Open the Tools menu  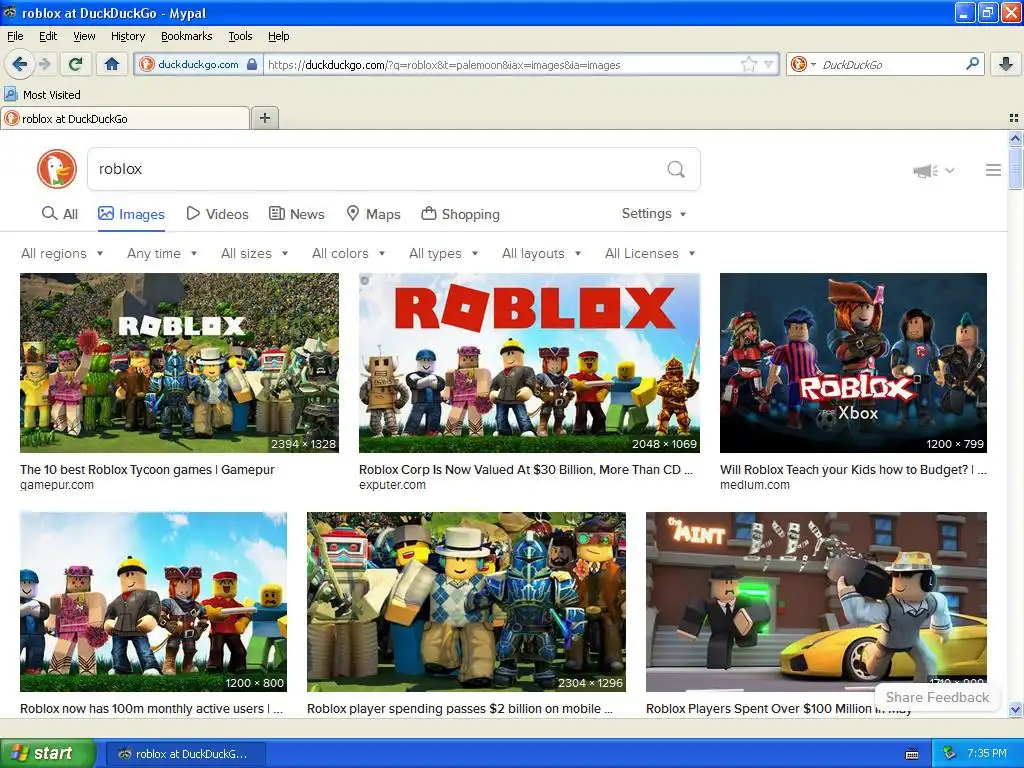coord(240,36)
